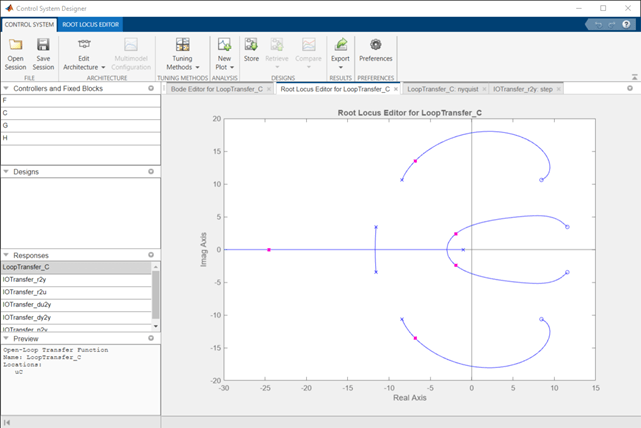Click the Store design icon

[x=251, y=45]
